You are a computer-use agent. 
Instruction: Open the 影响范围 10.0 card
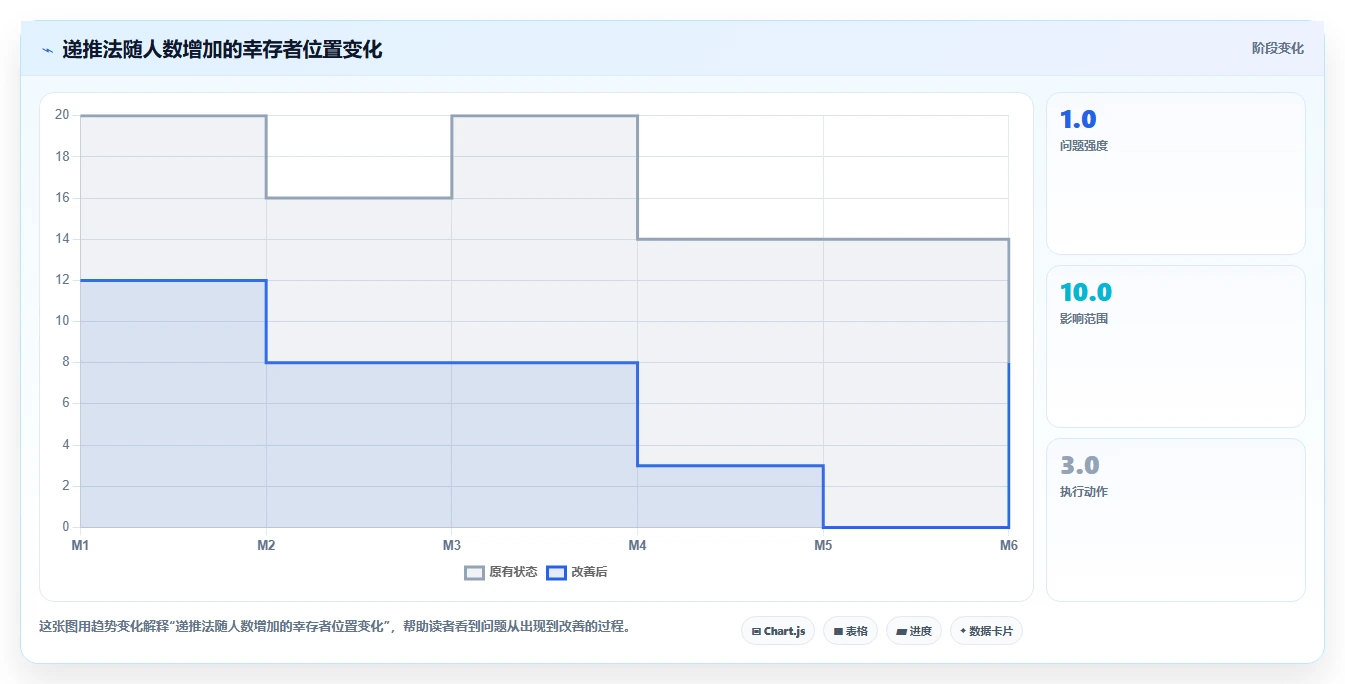point(1175,346)
